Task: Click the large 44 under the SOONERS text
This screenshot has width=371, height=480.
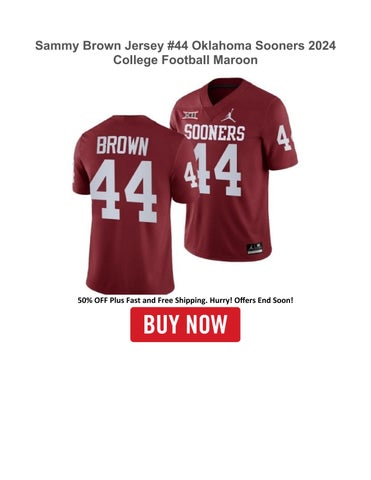Action: pos(217,169)
